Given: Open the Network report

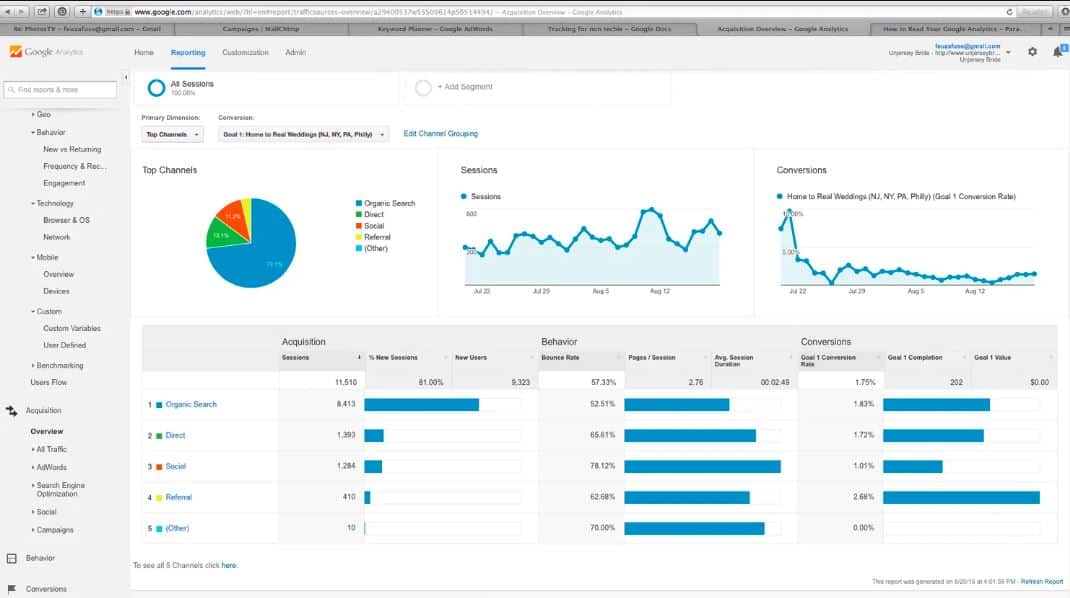Looking at the screenshot, I should point(57,238).
